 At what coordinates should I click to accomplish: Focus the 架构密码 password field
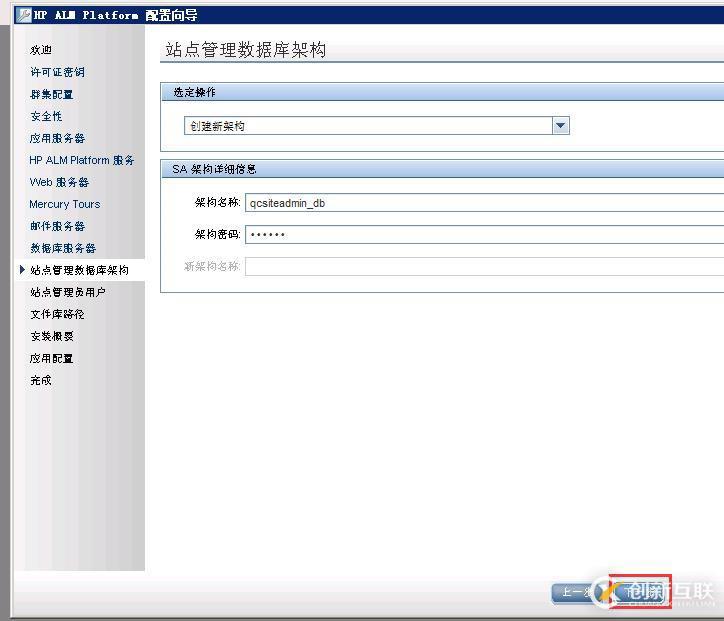tap(484, 235)
